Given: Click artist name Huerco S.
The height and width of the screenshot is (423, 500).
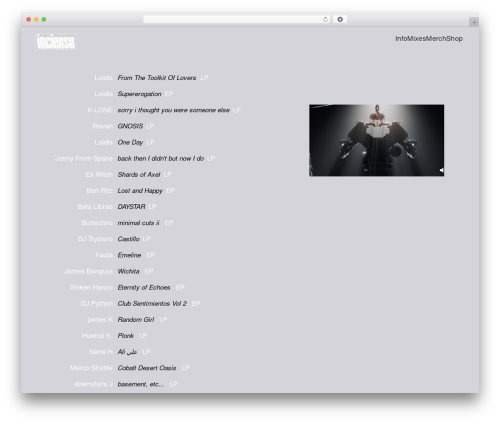Looking at the screenshot, I should (x=97, y=336).
